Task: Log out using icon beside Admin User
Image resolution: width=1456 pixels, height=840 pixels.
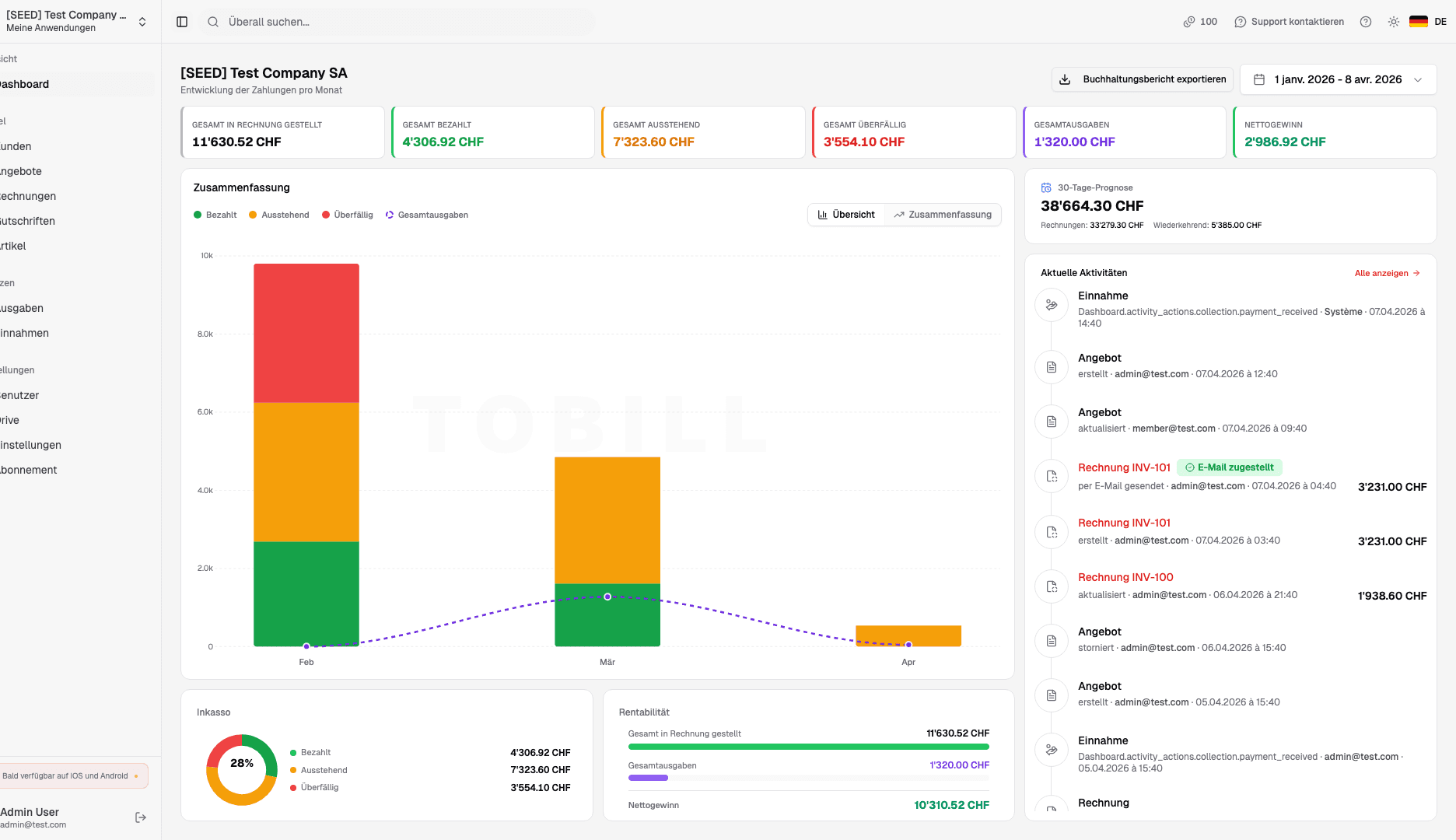Action: click(x=141, y=817)
